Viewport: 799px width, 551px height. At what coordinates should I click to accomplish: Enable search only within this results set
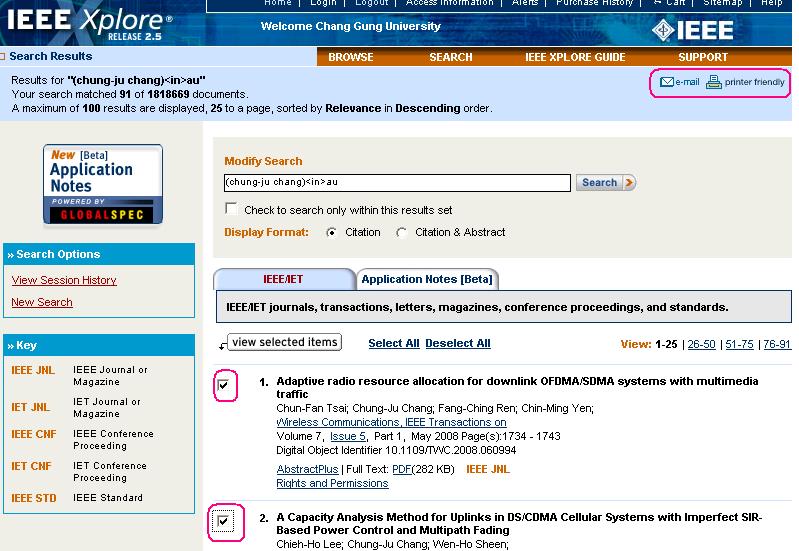[x=231, y=208]
